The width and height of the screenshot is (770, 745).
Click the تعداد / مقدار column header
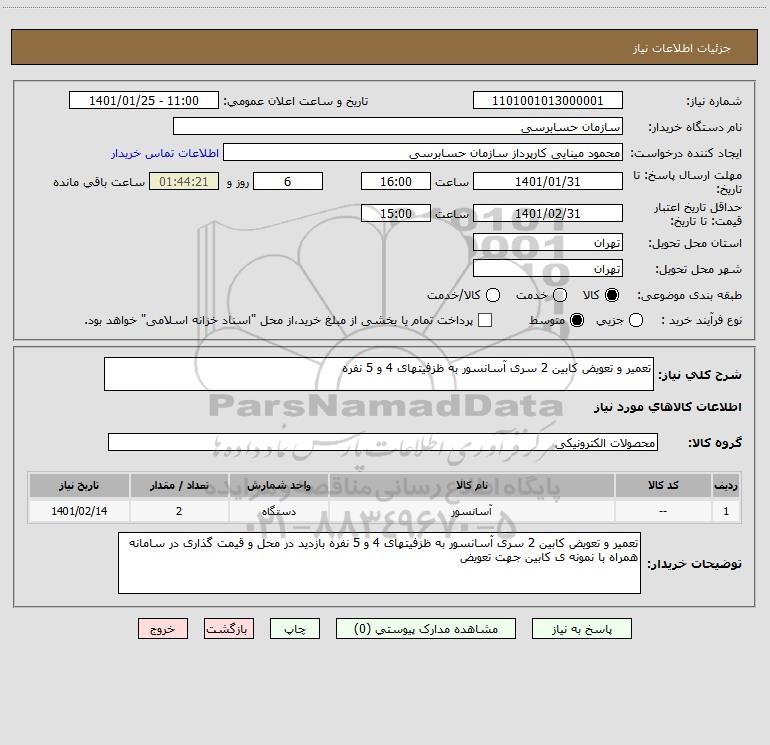click(x=179, y=486)
